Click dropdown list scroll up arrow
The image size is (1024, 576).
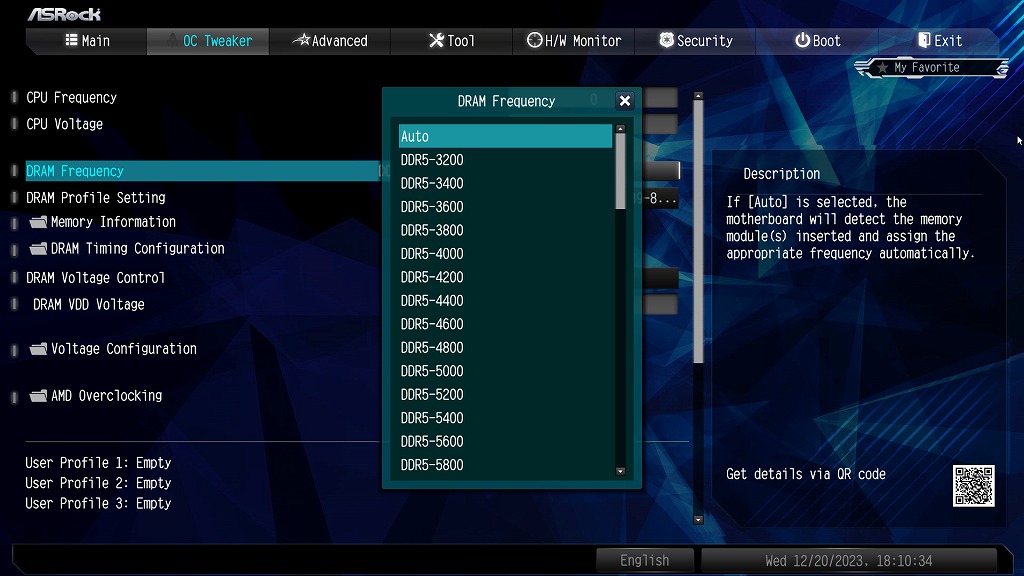[x=620, y=129]
